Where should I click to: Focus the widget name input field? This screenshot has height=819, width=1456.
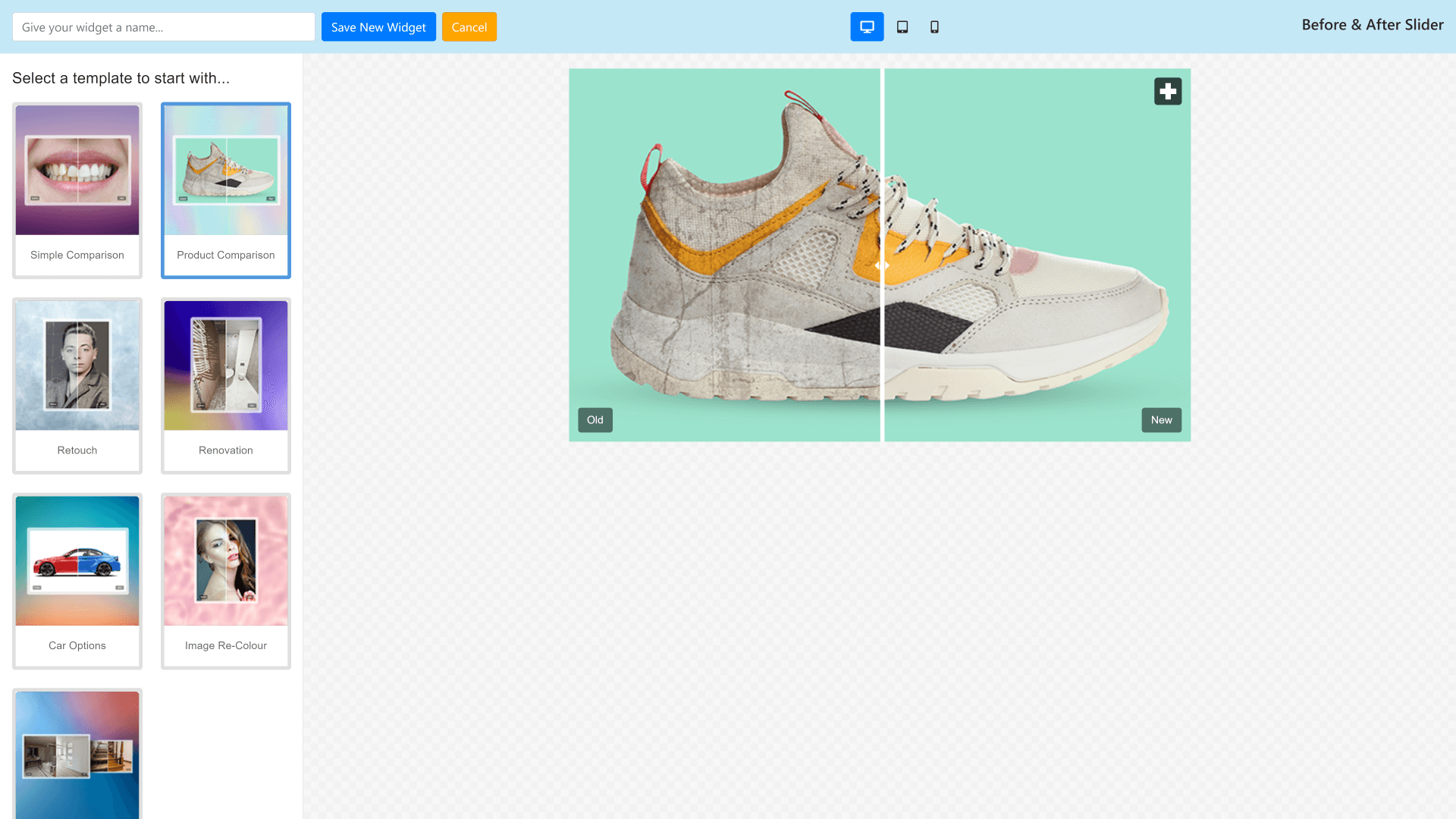point(163,27)
